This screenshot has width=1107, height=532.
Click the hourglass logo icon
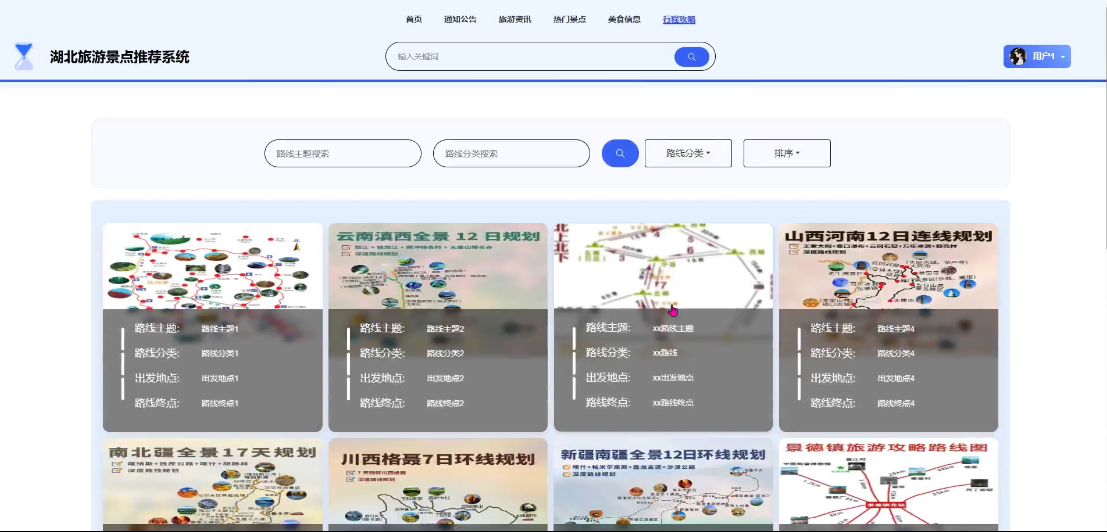[25, 56]
